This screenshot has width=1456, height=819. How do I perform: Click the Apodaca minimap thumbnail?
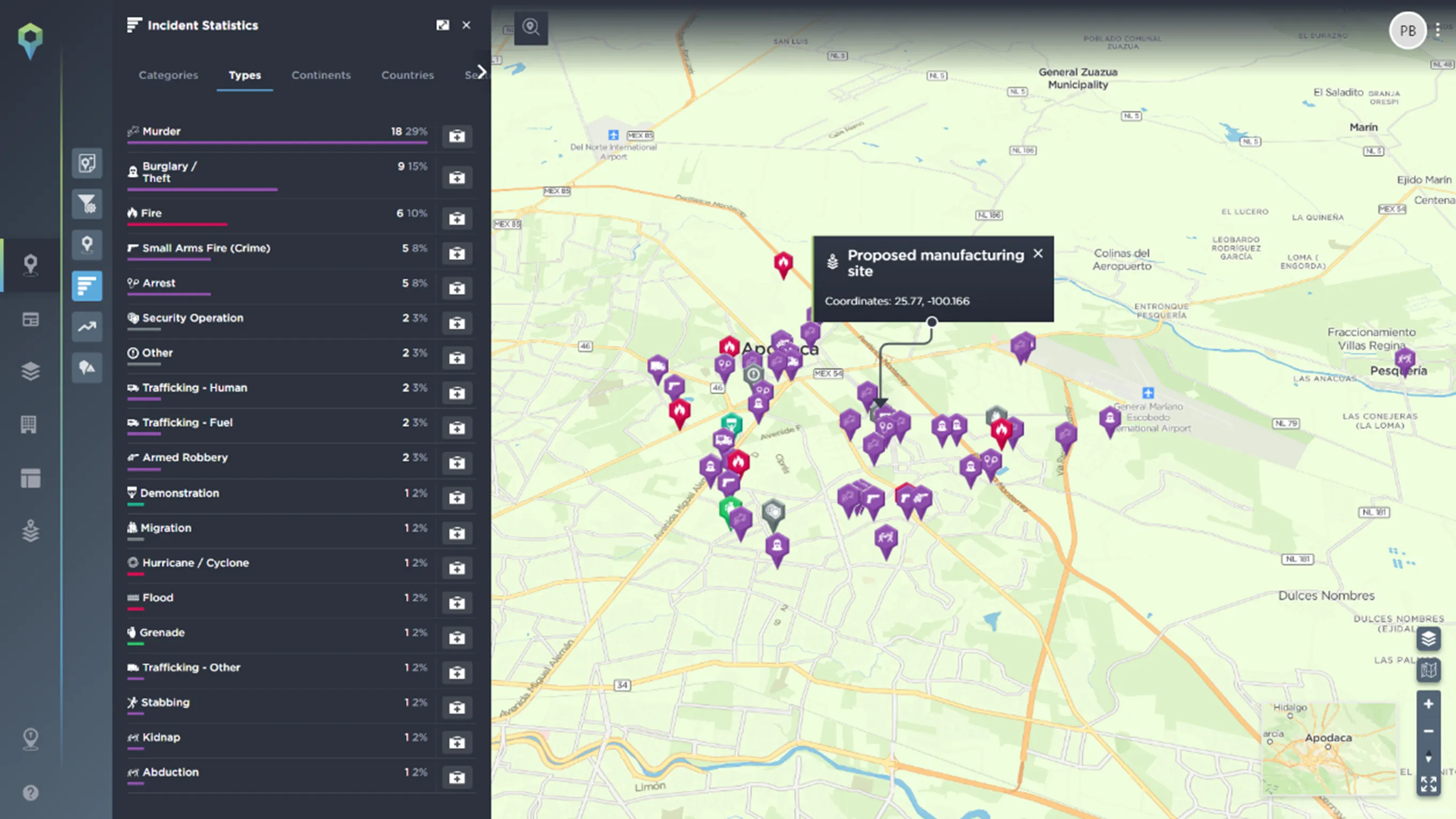pos(1328,747)
